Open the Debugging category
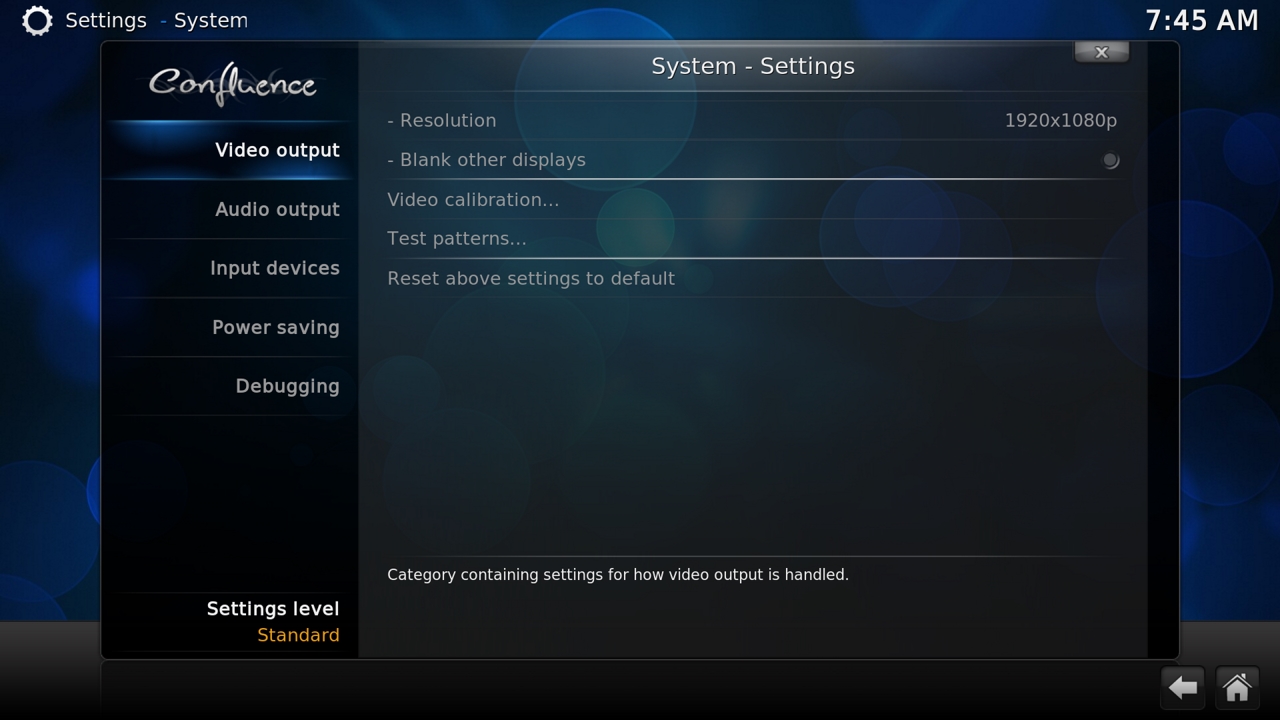 pyautogui.click(x=230, y=386)
